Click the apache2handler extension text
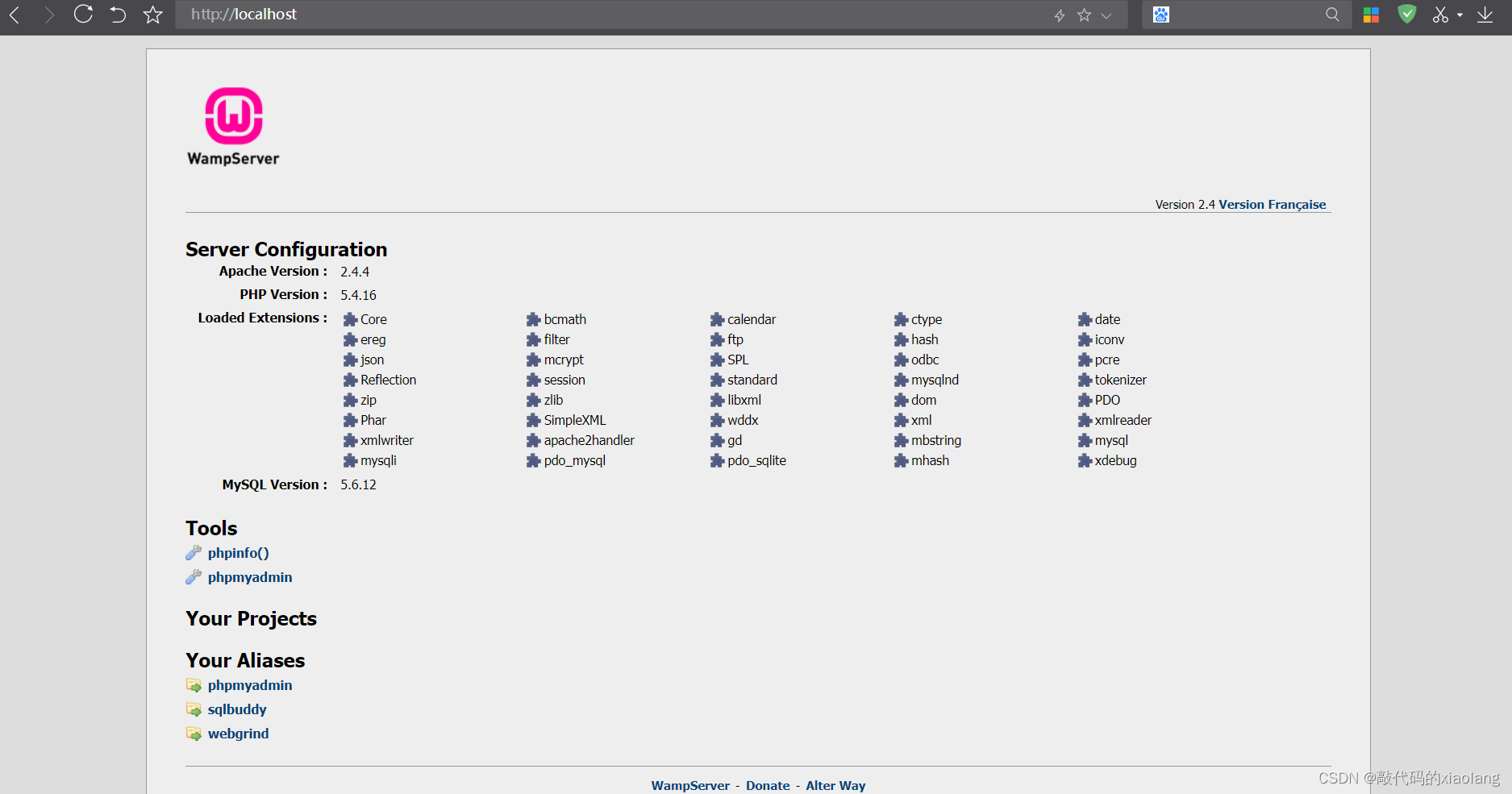 tap(589, 440)
